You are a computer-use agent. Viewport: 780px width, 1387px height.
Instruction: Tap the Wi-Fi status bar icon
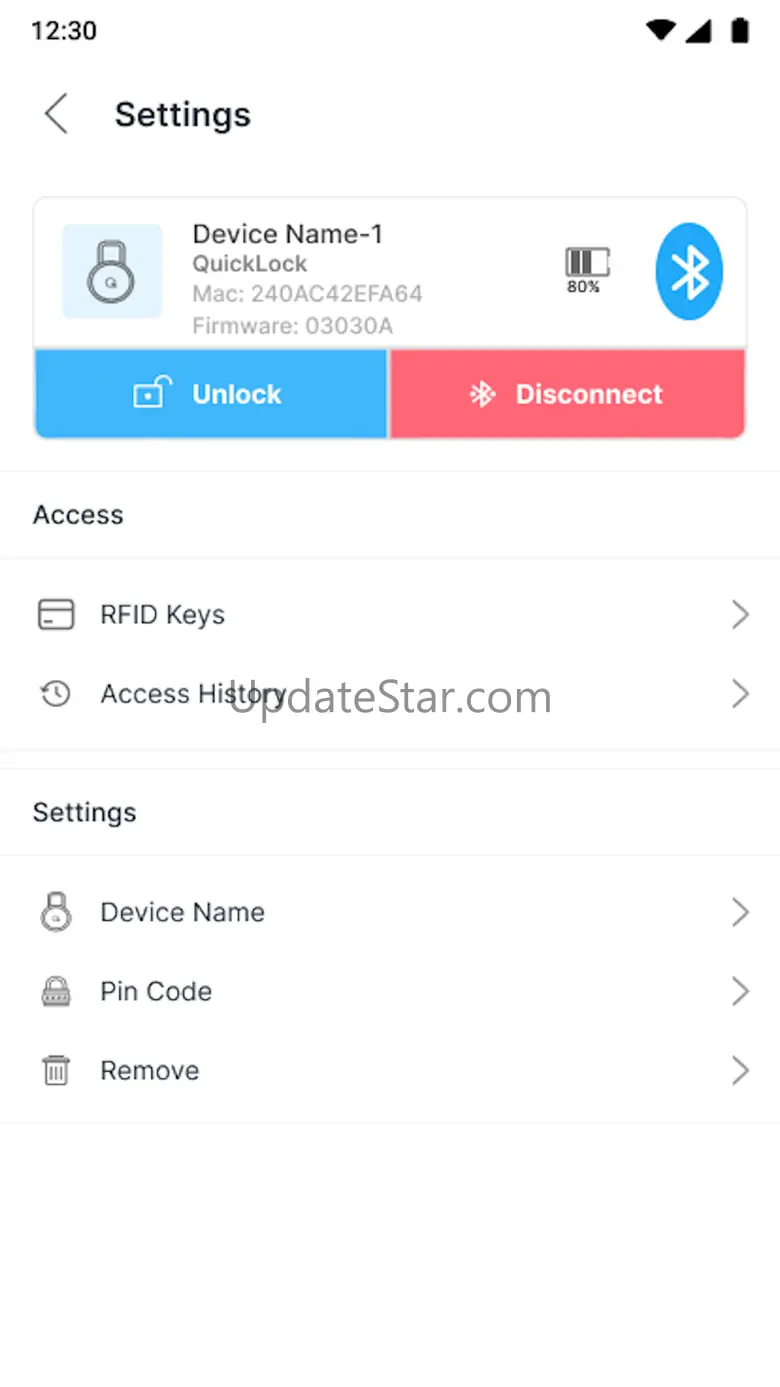coord(661,30)
